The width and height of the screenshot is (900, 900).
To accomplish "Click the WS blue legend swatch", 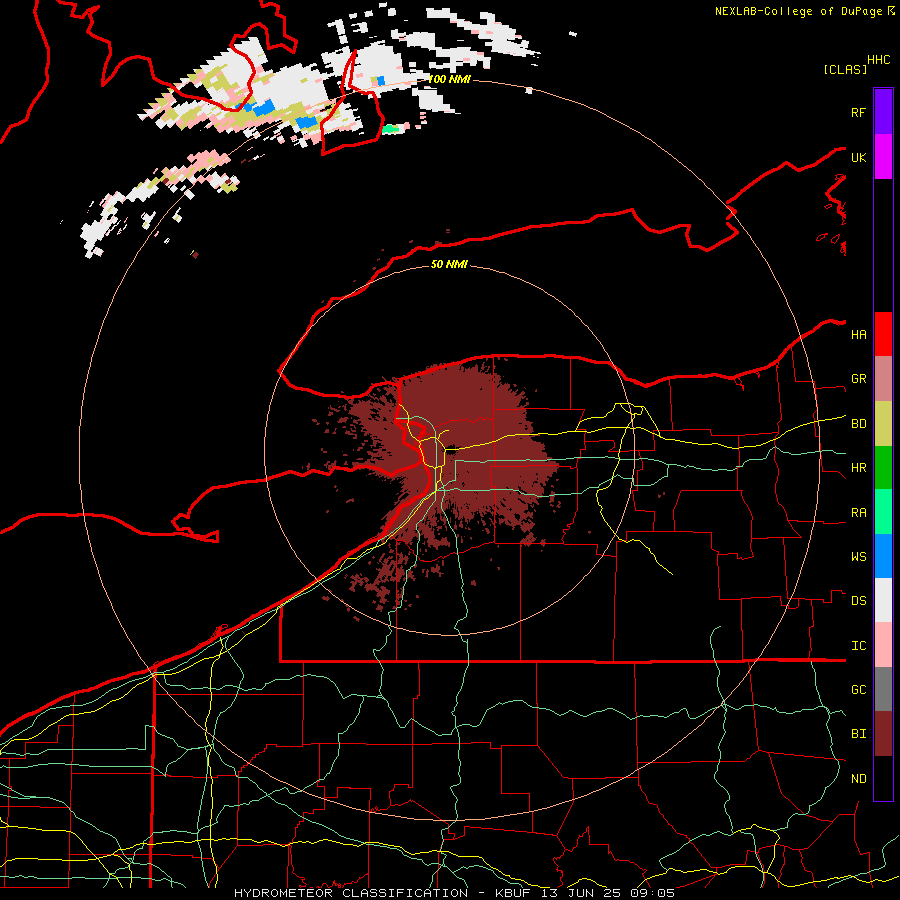I will click(x=883, y=556).
